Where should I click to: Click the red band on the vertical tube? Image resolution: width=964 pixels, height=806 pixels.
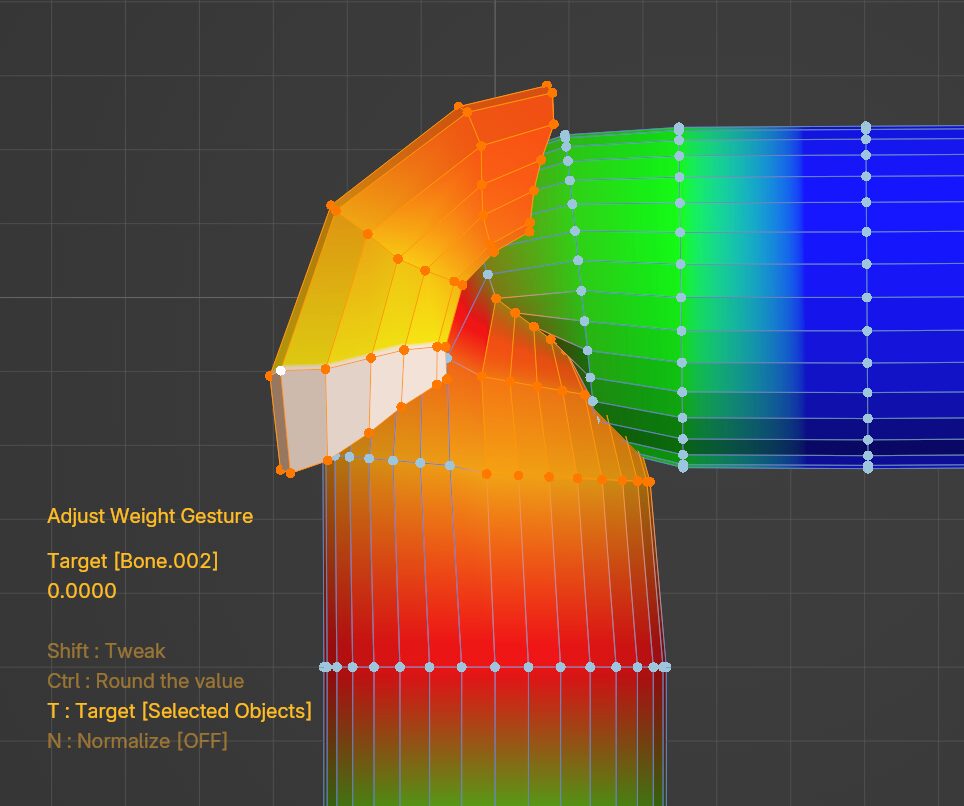click(x=500, y=640)
